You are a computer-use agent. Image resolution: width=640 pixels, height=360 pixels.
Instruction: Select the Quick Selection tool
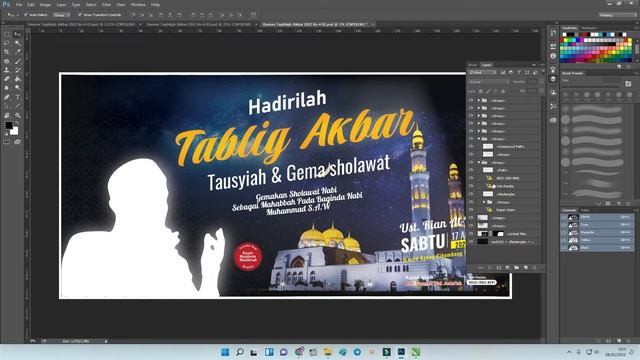point(17,43)
